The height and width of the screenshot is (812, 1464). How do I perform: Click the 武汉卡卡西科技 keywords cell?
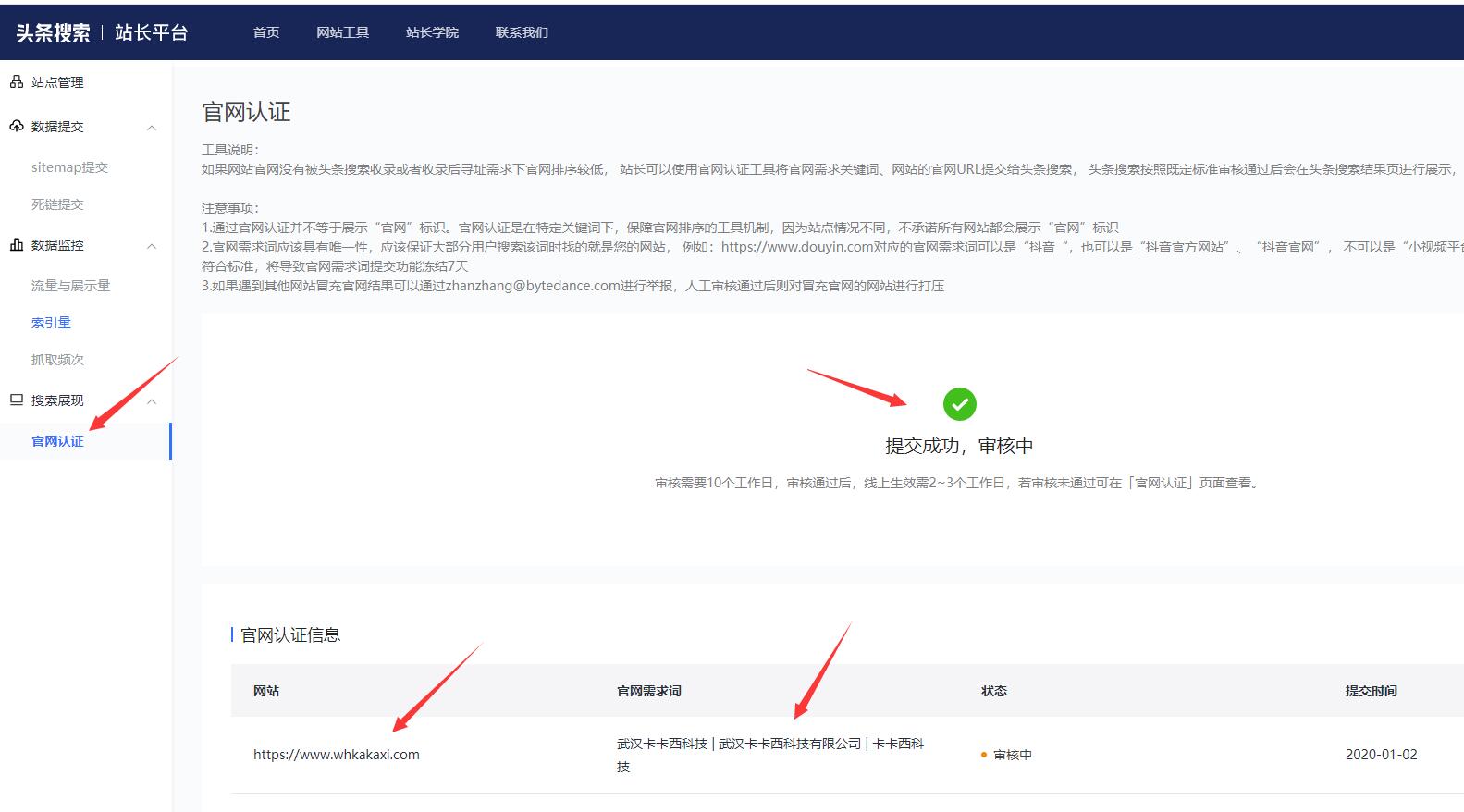[x=770, y=755]
